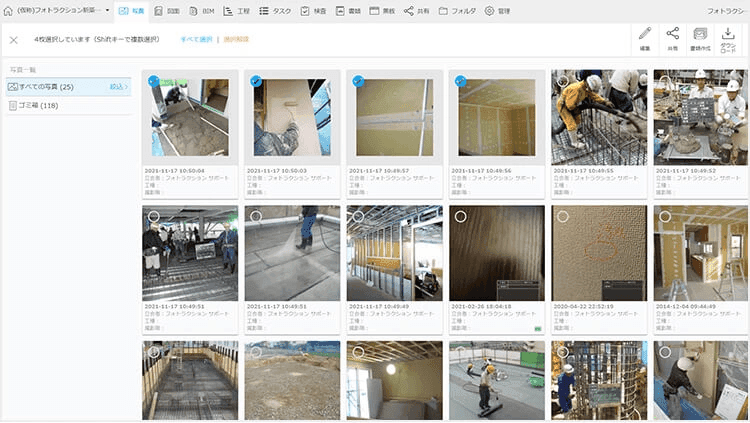Click the 書類作成 icon
Screen dimensions: 750x423
pyautogui.click(x=700, y=33)
